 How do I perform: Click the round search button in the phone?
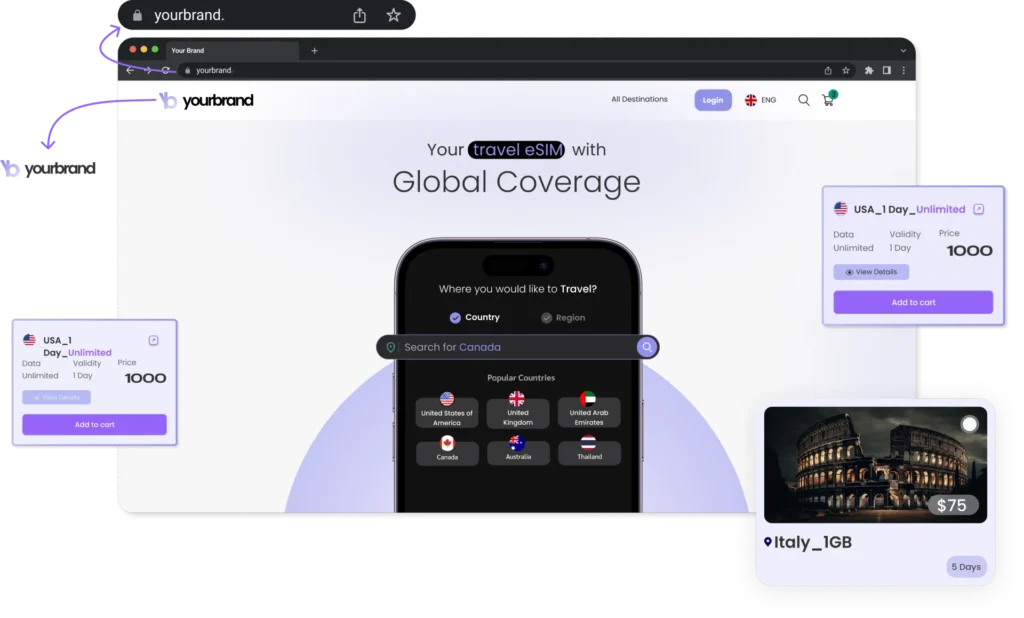pyautogui.click(x=647, y=347)
